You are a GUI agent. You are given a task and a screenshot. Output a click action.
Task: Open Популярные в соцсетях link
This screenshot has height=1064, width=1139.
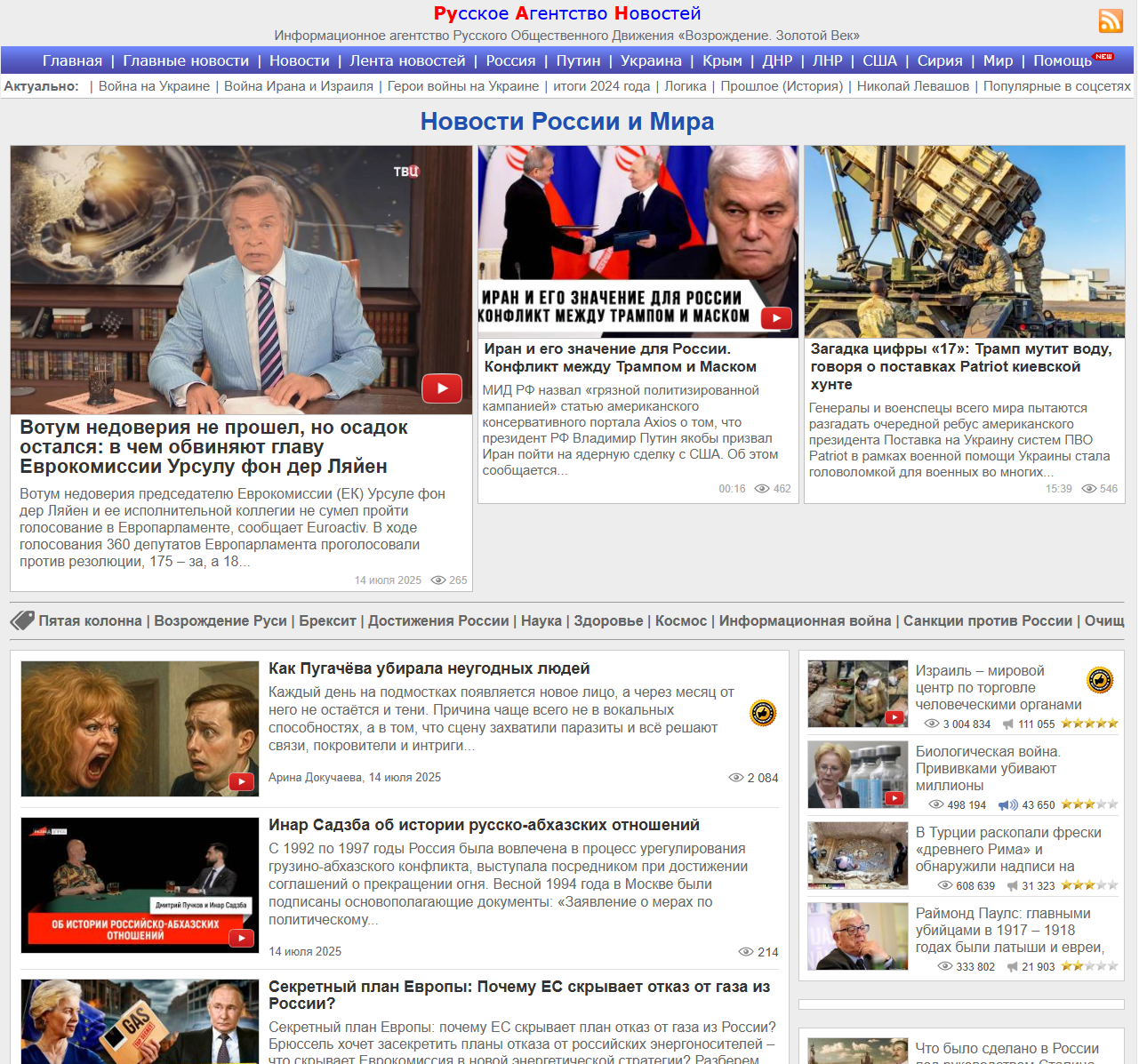[1057, 86]
